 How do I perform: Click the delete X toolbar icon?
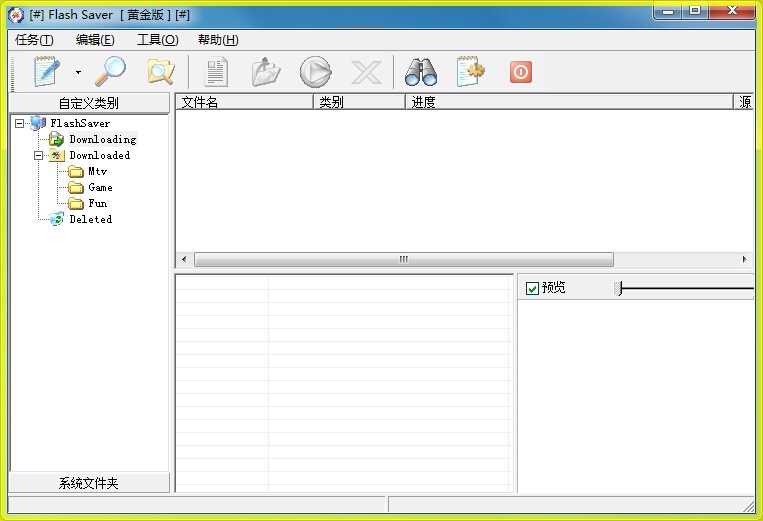pos(366,72)
